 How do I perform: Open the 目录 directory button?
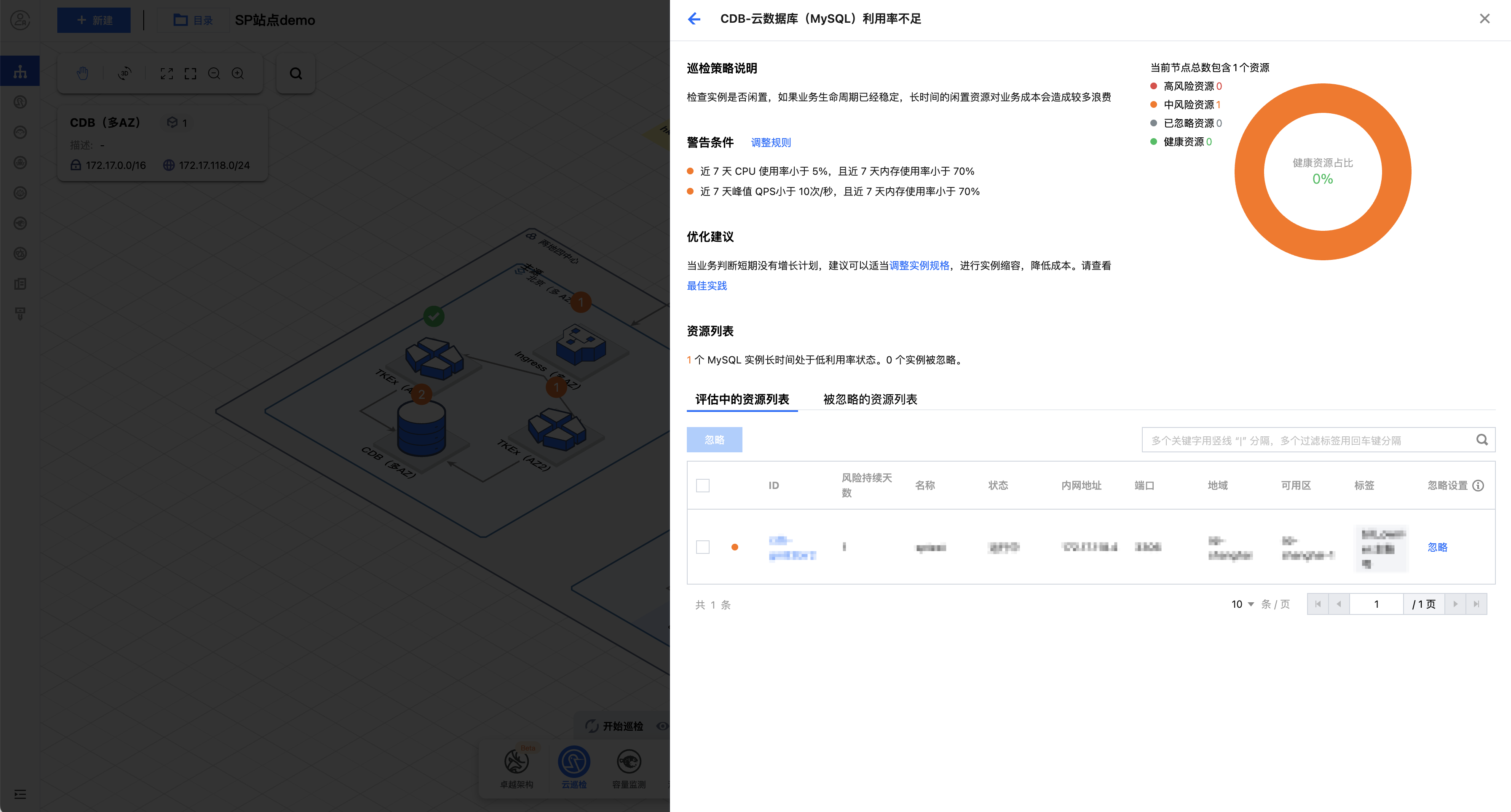[193, 20]
